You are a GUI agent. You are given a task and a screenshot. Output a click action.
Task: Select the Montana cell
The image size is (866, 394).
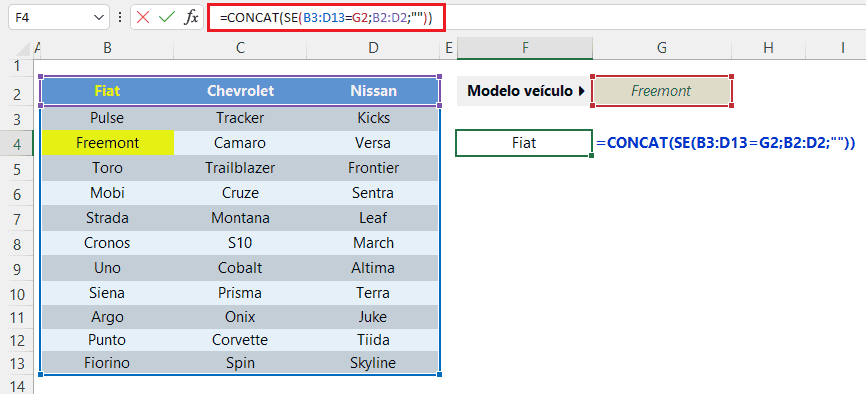[x=240, y=218]
